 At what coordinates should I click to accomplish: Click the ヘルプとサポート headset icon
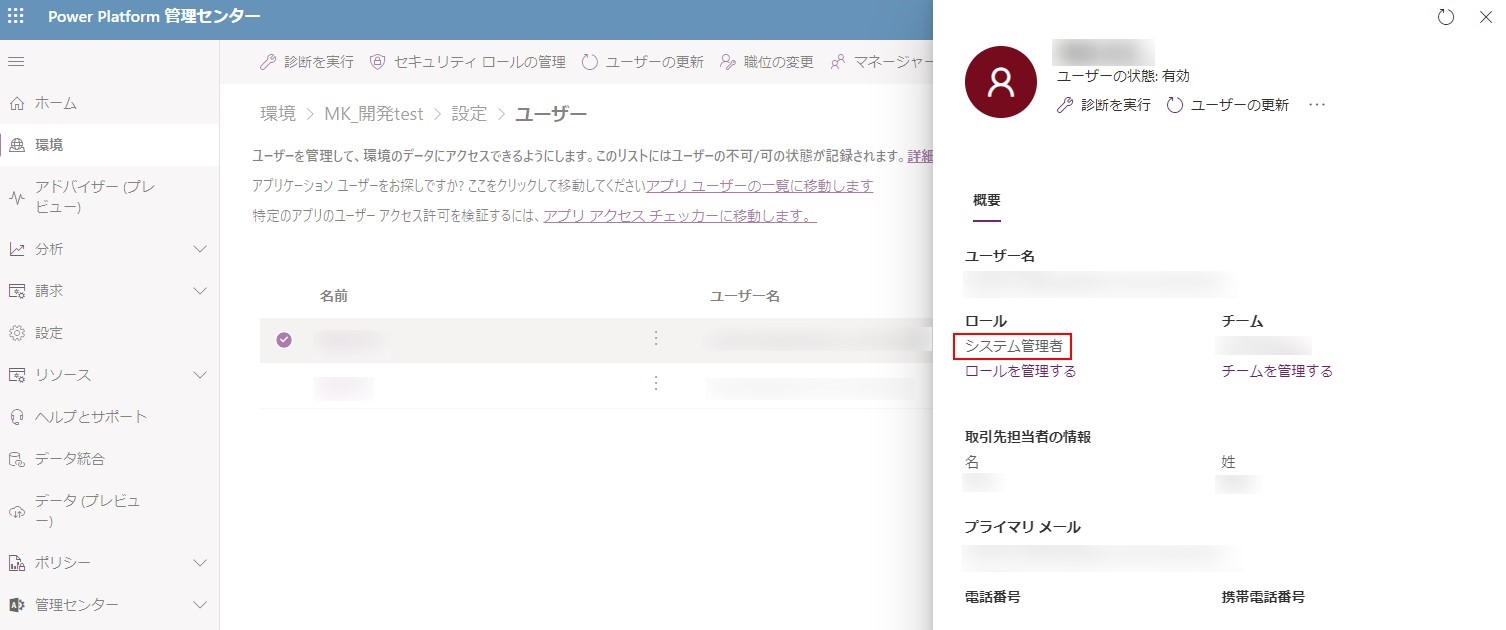[16, 417]
